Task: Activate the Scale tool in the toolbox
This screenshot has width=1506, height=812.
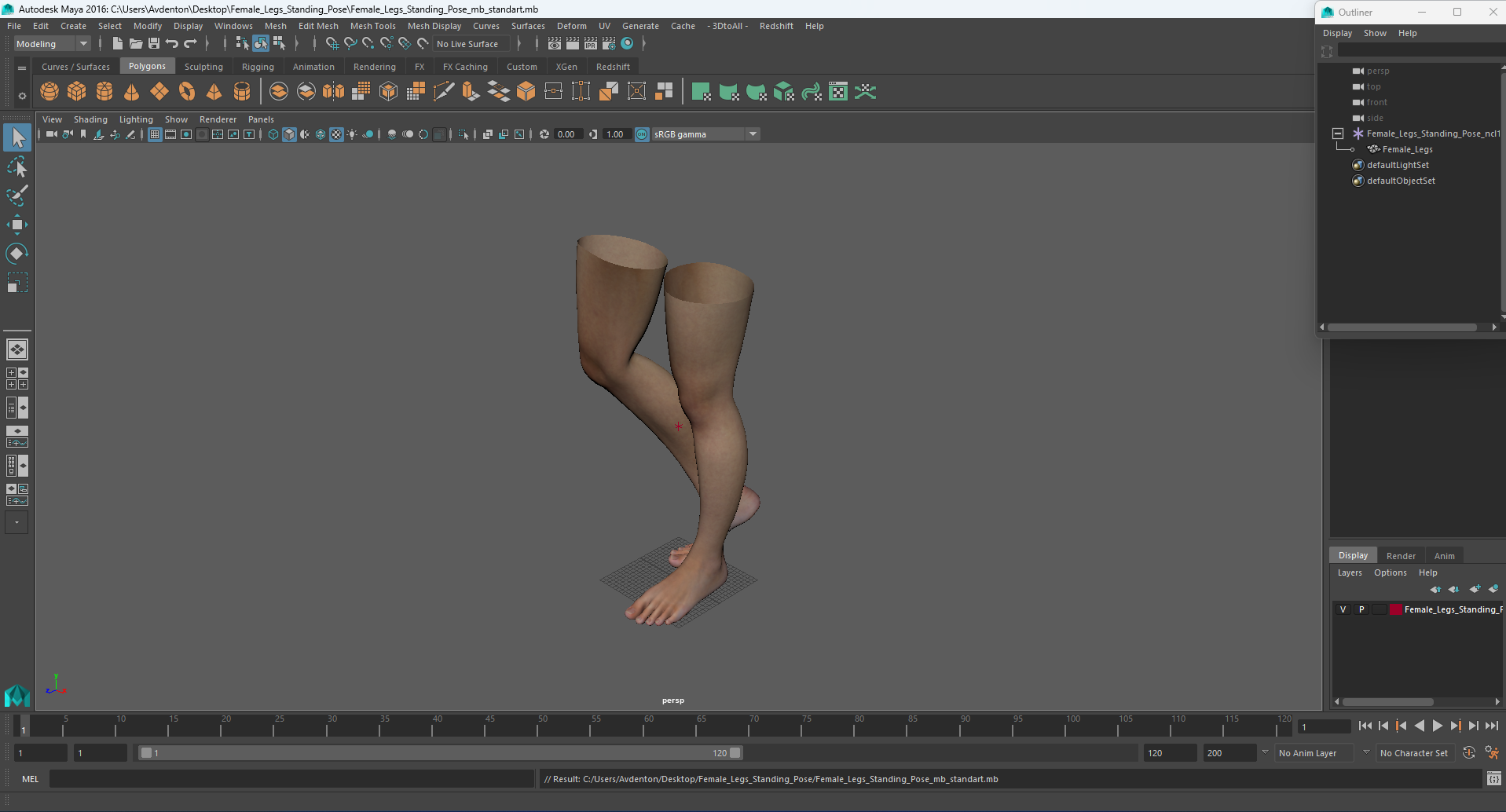Action: coord(16,283)
